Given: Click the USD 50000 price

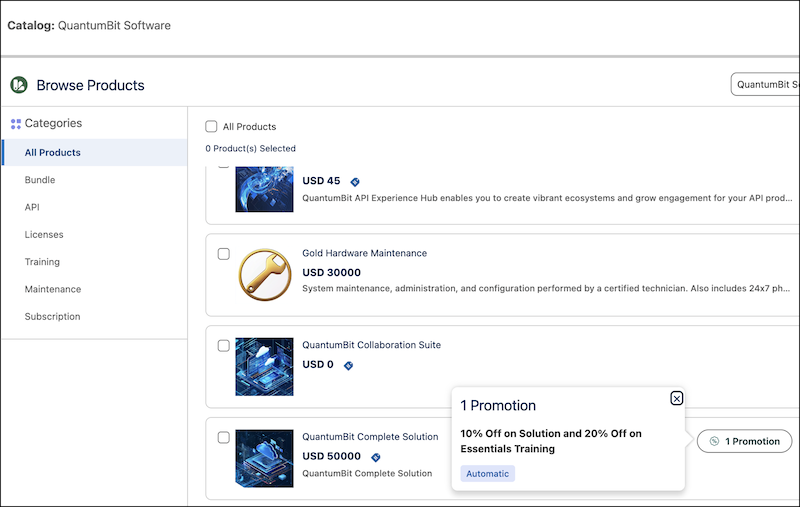Looking at the screenshot, I should [332, 456].
